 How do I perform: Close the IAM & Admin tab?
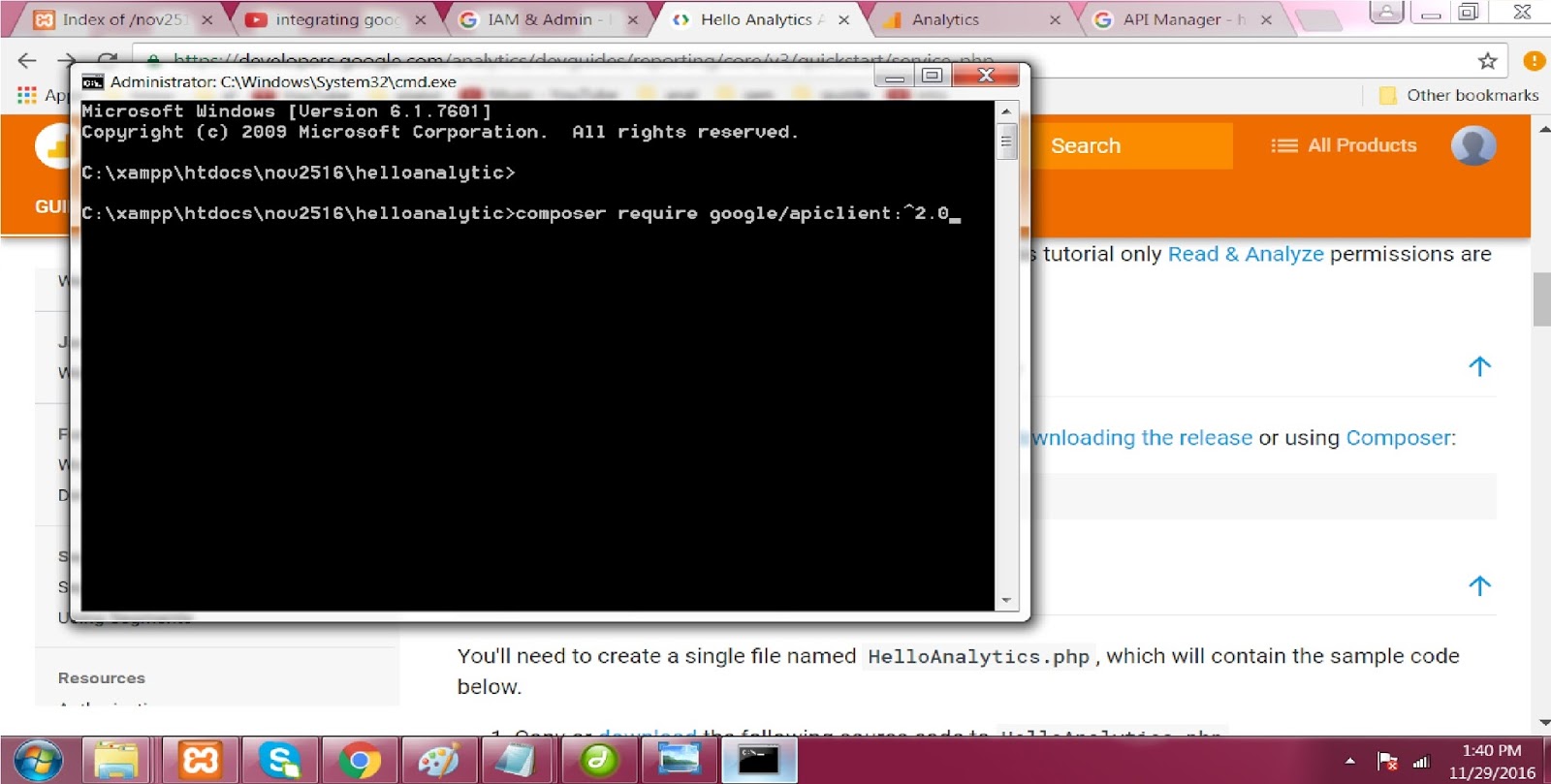click(x=633, y=19)
